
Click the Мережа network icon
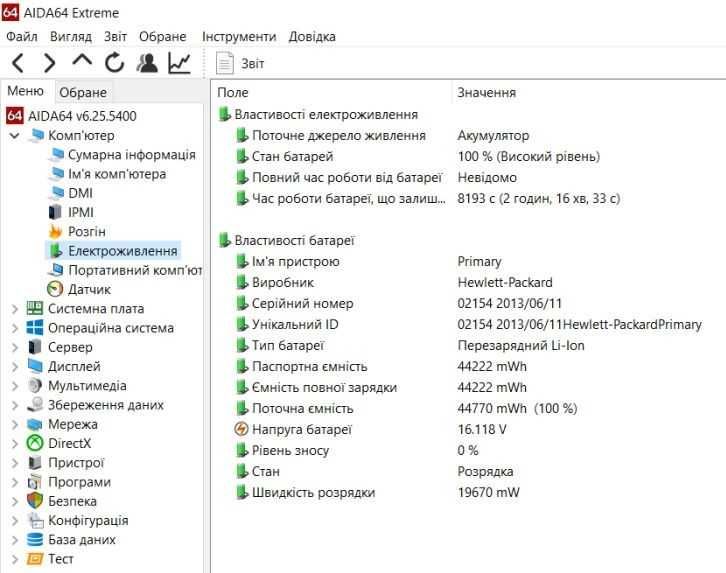pos(35,424)
